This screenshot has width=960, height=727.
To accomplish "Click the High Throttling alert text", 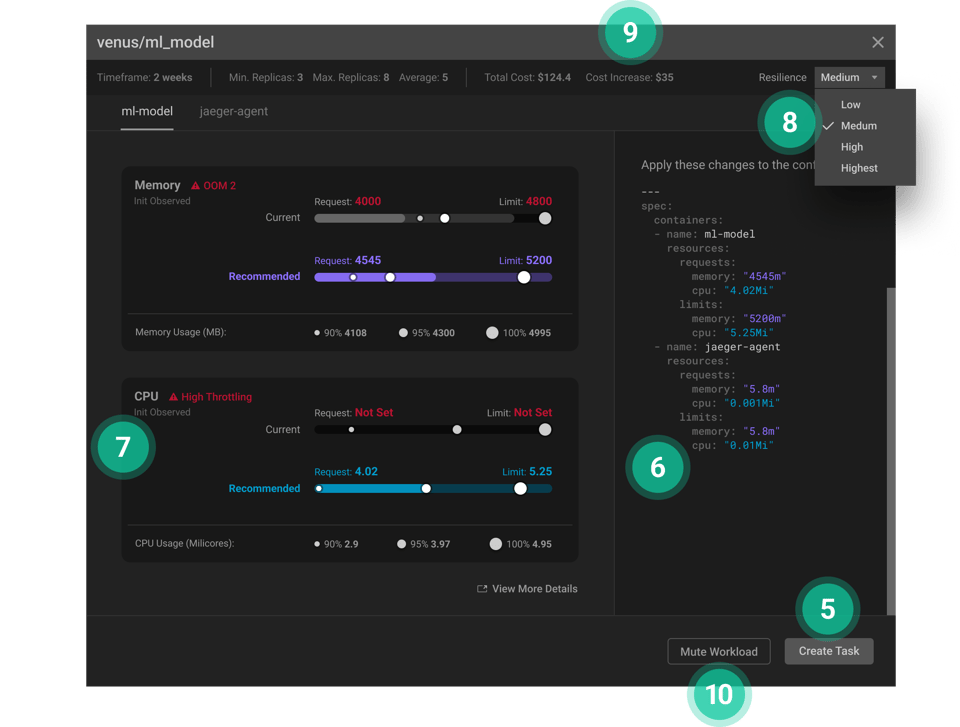I will tap(216, 397).
